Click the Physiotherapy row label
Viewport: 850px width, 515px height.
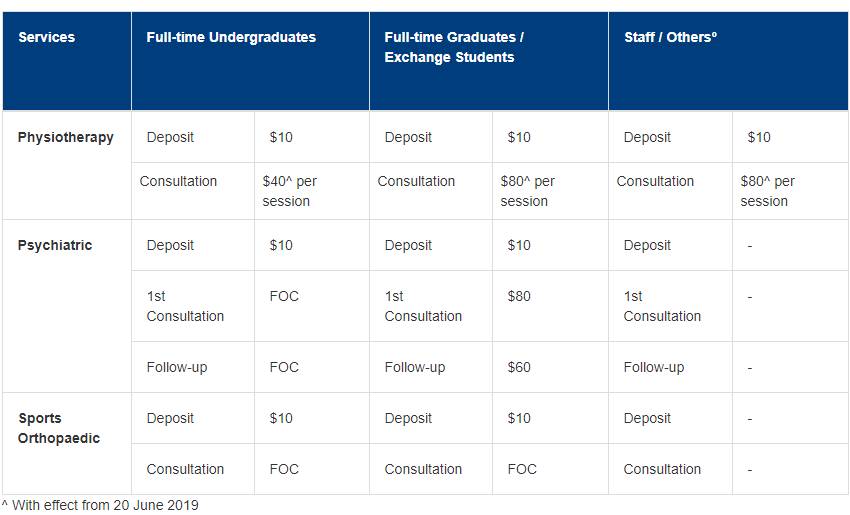coord(66,137)
